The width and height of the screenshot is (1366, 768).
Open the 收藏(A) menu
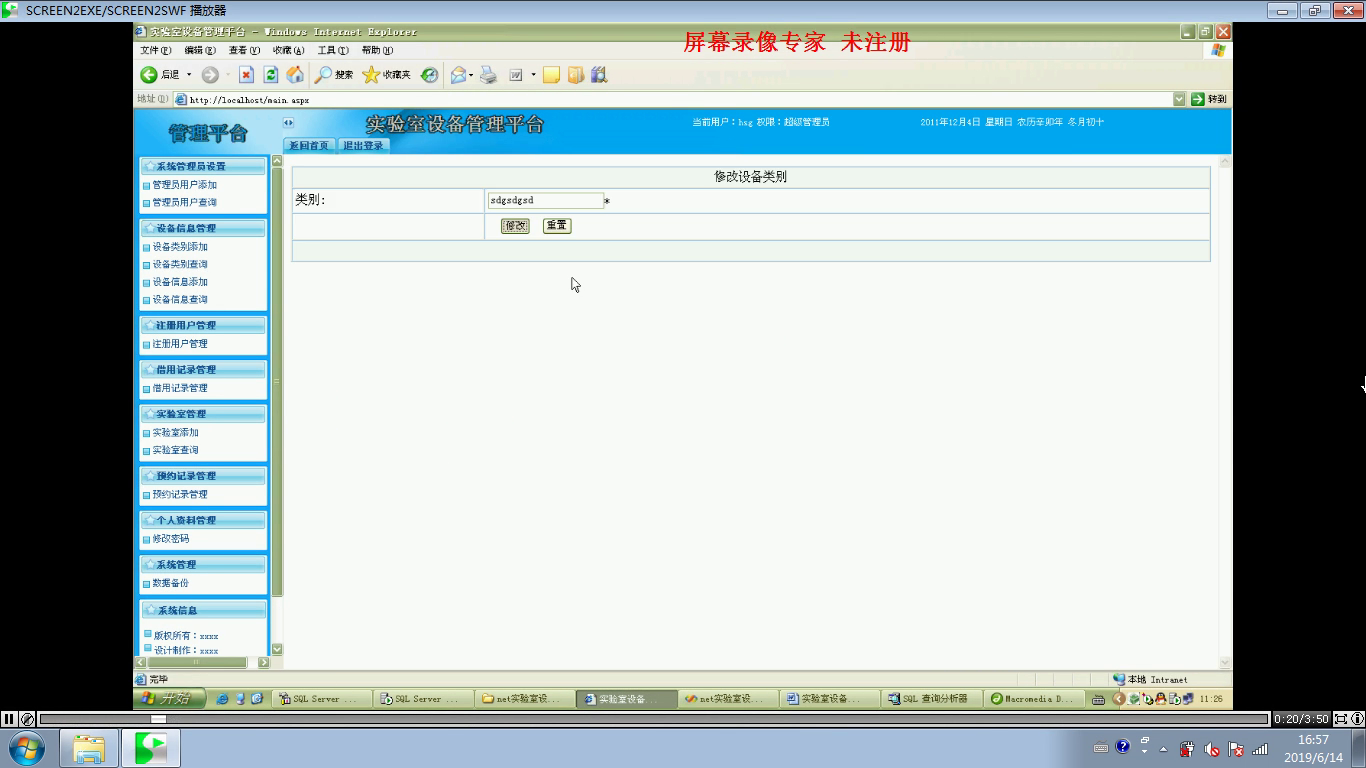click(x=288, y=50)
